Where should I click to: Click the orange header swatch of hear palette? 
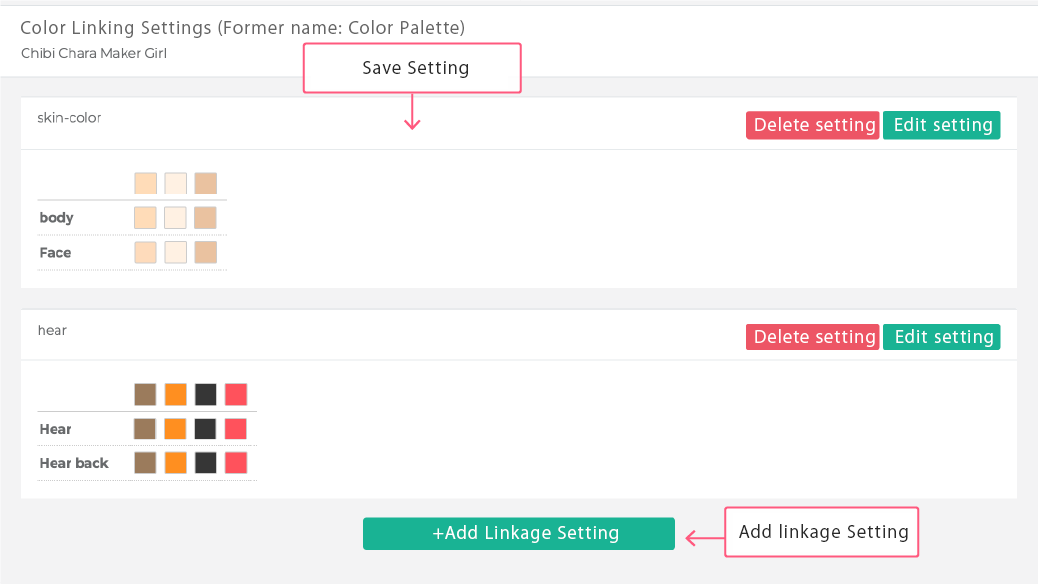tap(175, 394)
